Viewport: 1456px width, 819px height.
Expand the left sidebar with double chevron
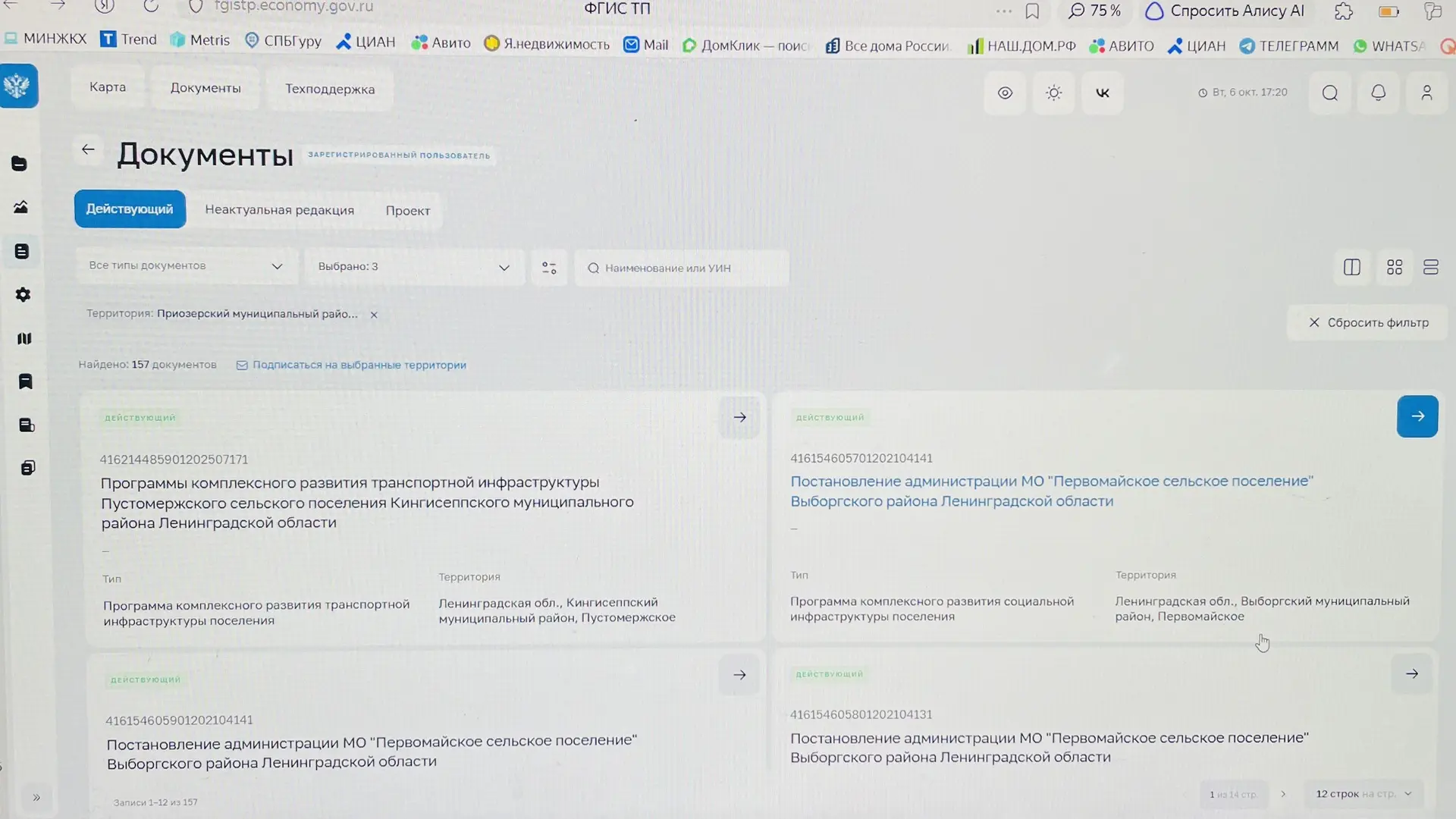click(x=36, y=797)
